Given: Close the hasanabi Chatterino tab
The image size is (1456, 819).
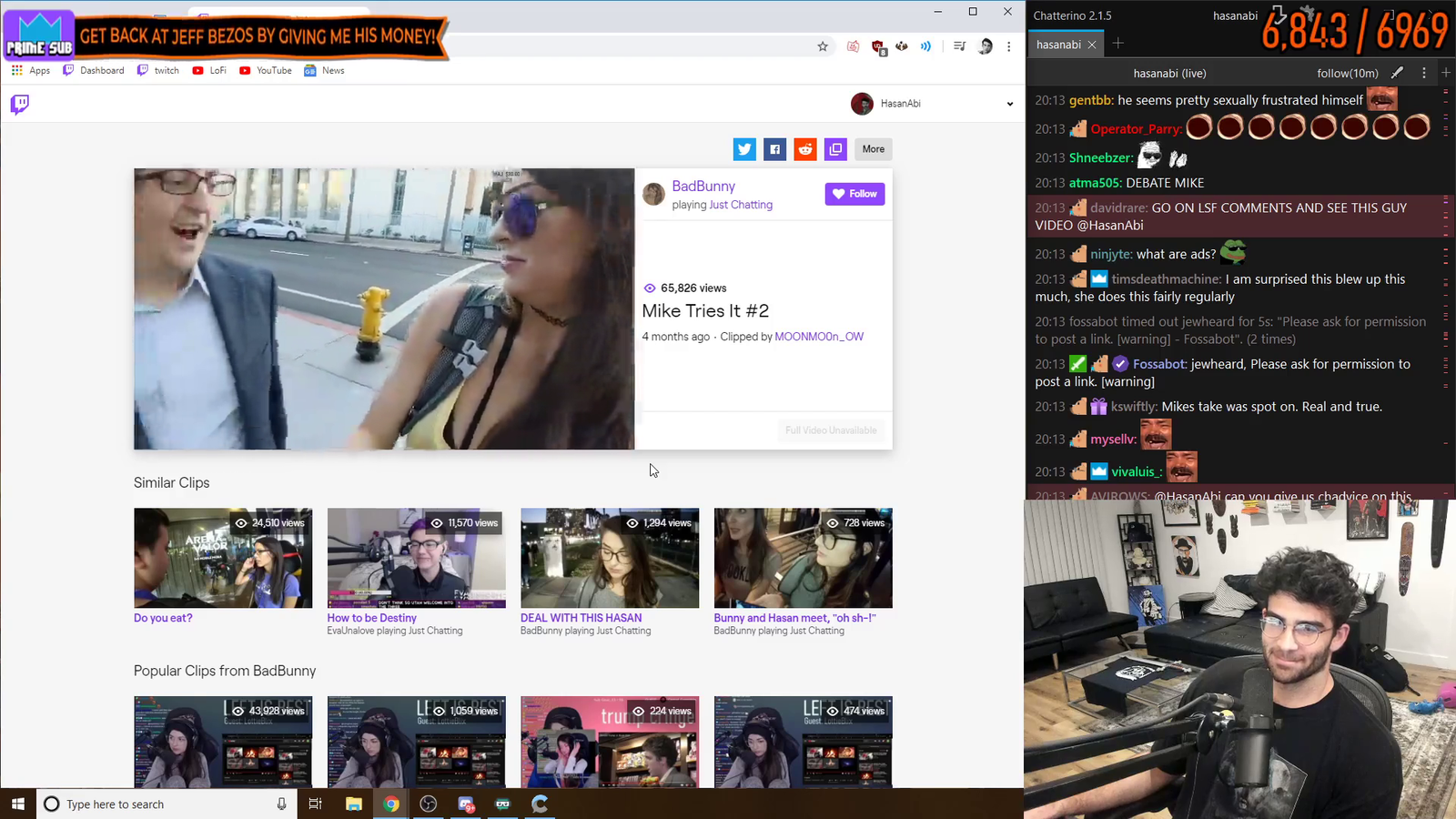Looking at the screenshot, I should click(1092, 45).
